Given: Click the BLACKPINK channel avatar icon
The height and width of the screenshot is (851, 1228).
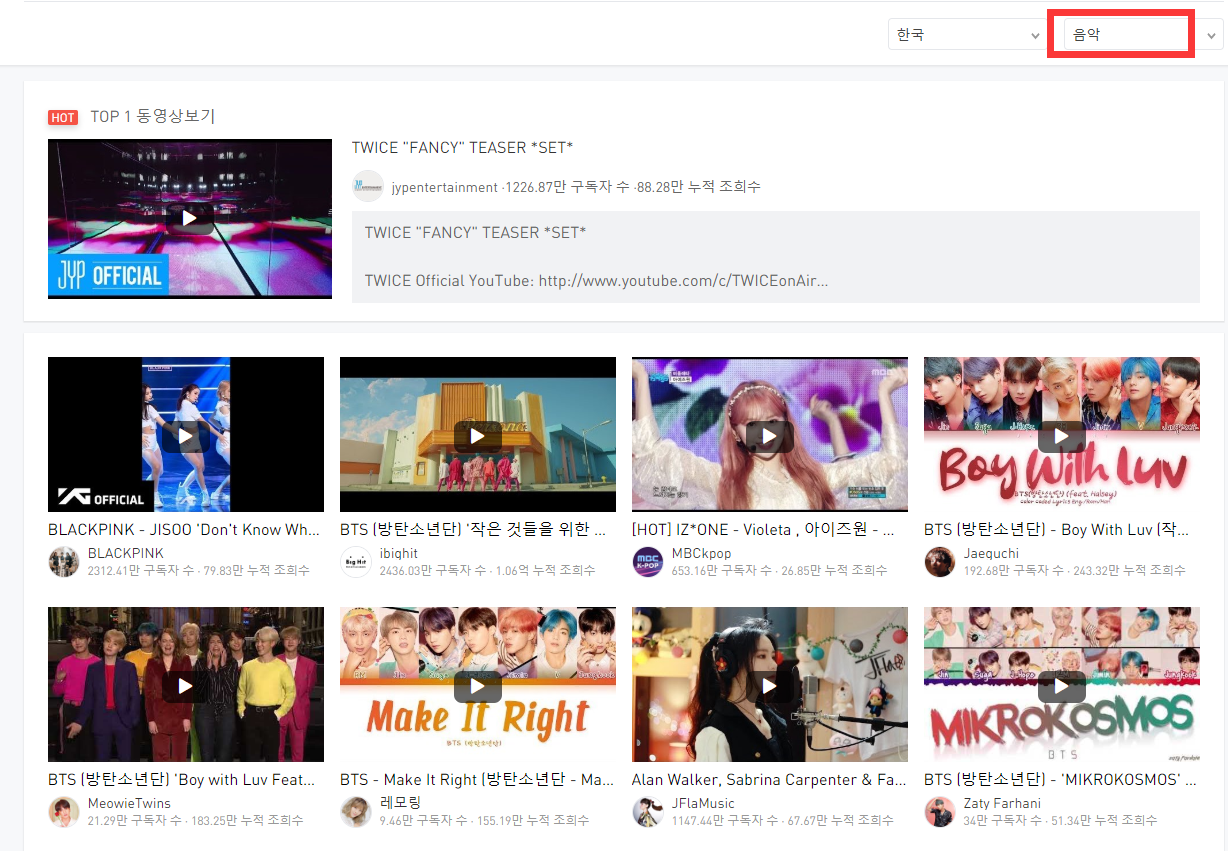Looking at the screenshot, I should coord(64,562).
